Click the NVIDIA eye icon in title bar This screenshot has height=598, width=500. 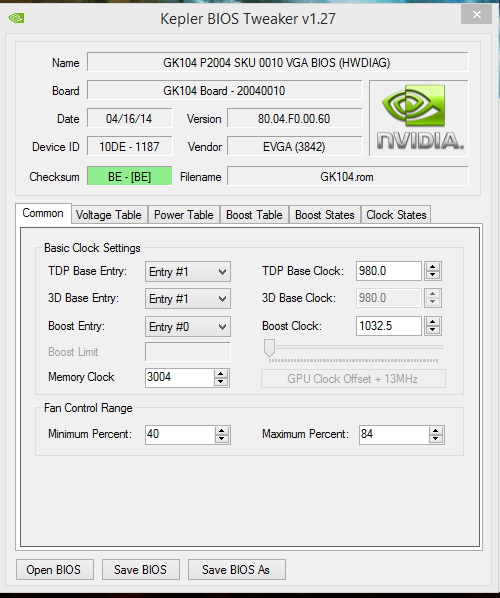point(16,18)
